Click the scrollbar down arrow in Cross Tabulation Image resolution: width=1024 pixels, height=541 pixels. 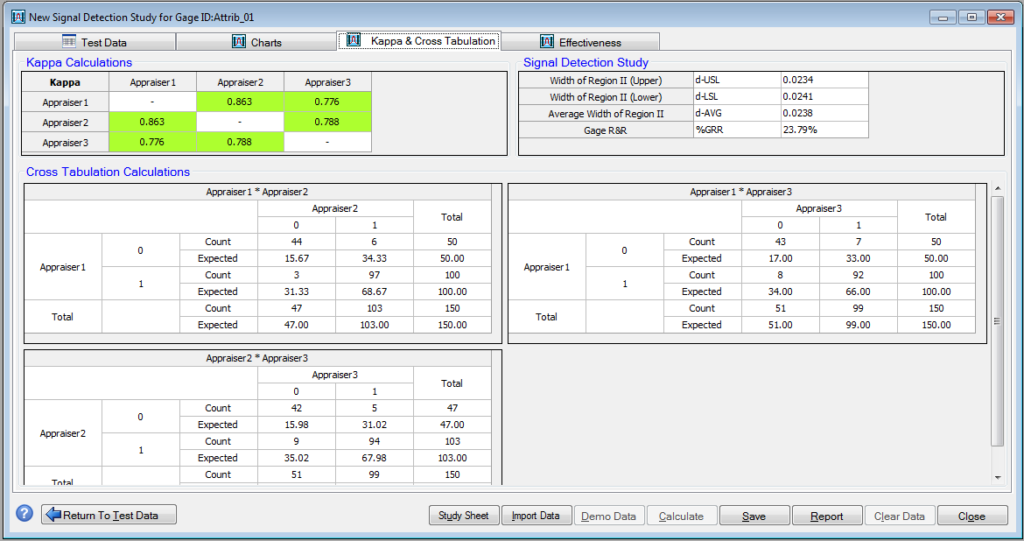coord(996,477)
